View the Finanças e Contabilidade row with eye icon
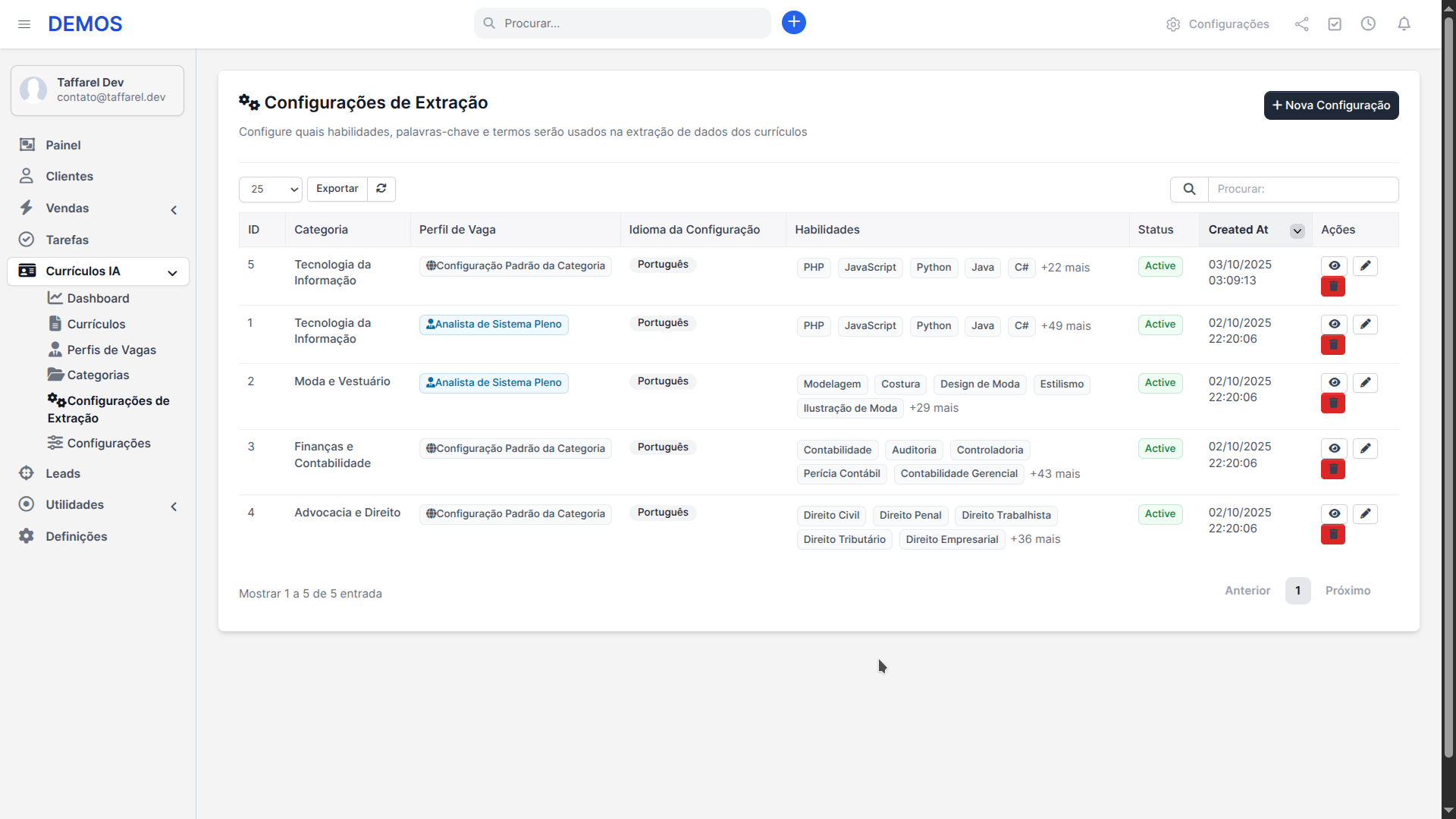This screenshot has width=1456, height=819. pos(1333,448)
